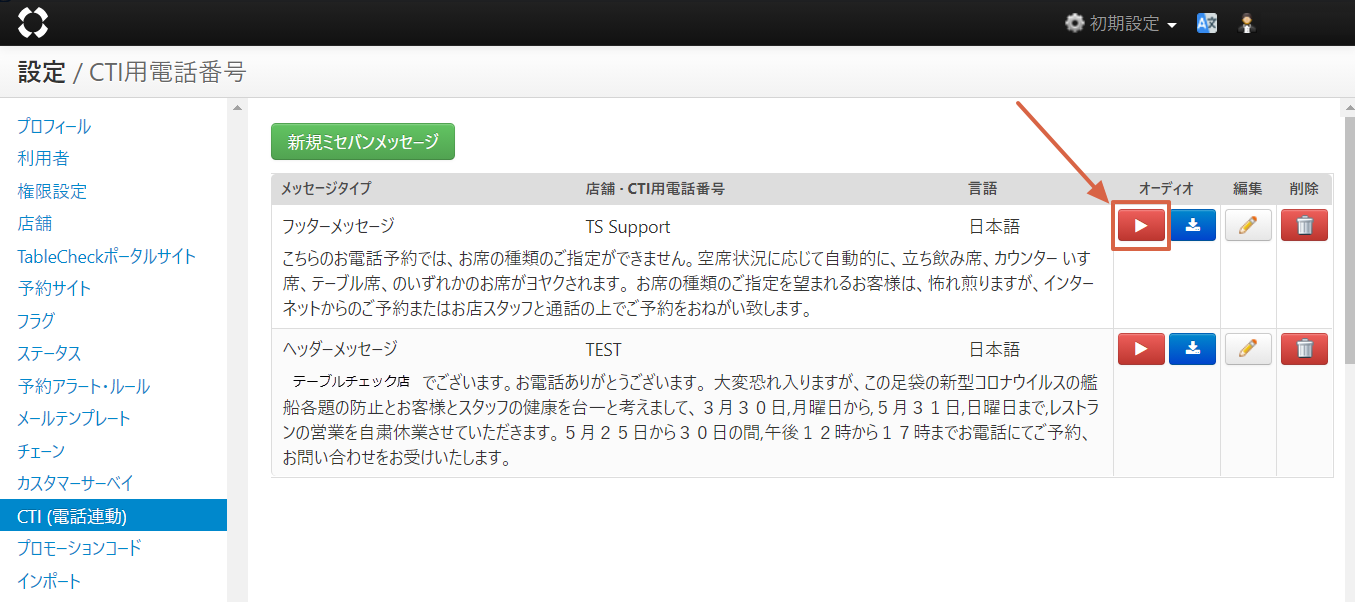
Task: Delete the フッターメッセージ row
Action: click(1304, 226)
